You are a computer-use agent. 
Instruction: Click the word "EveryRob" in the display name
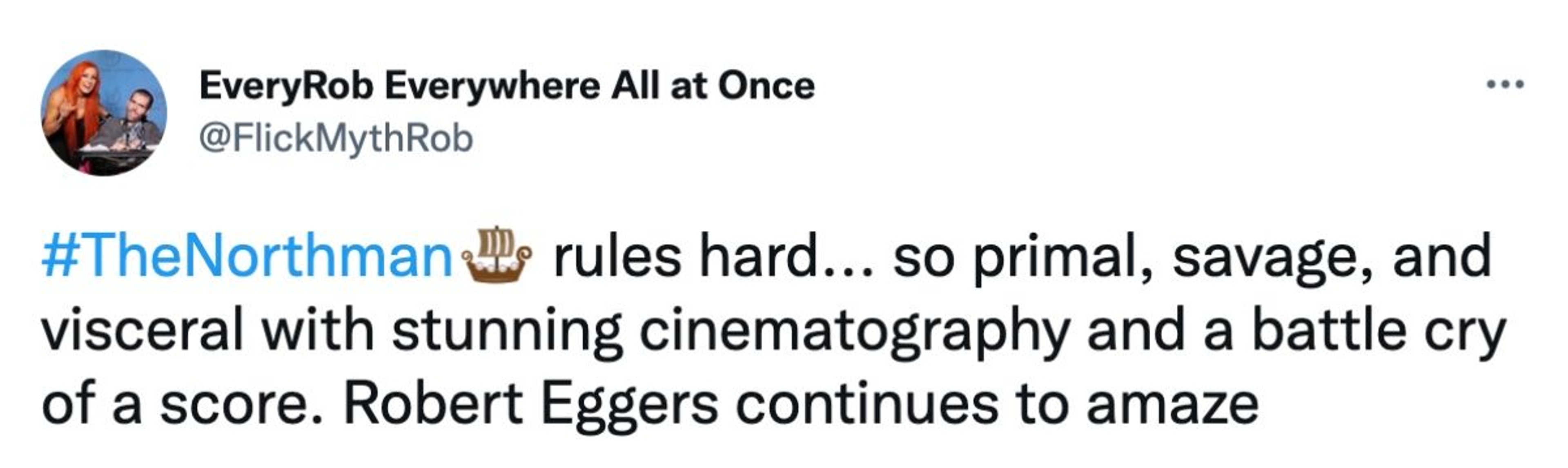(x=286, y=86)
